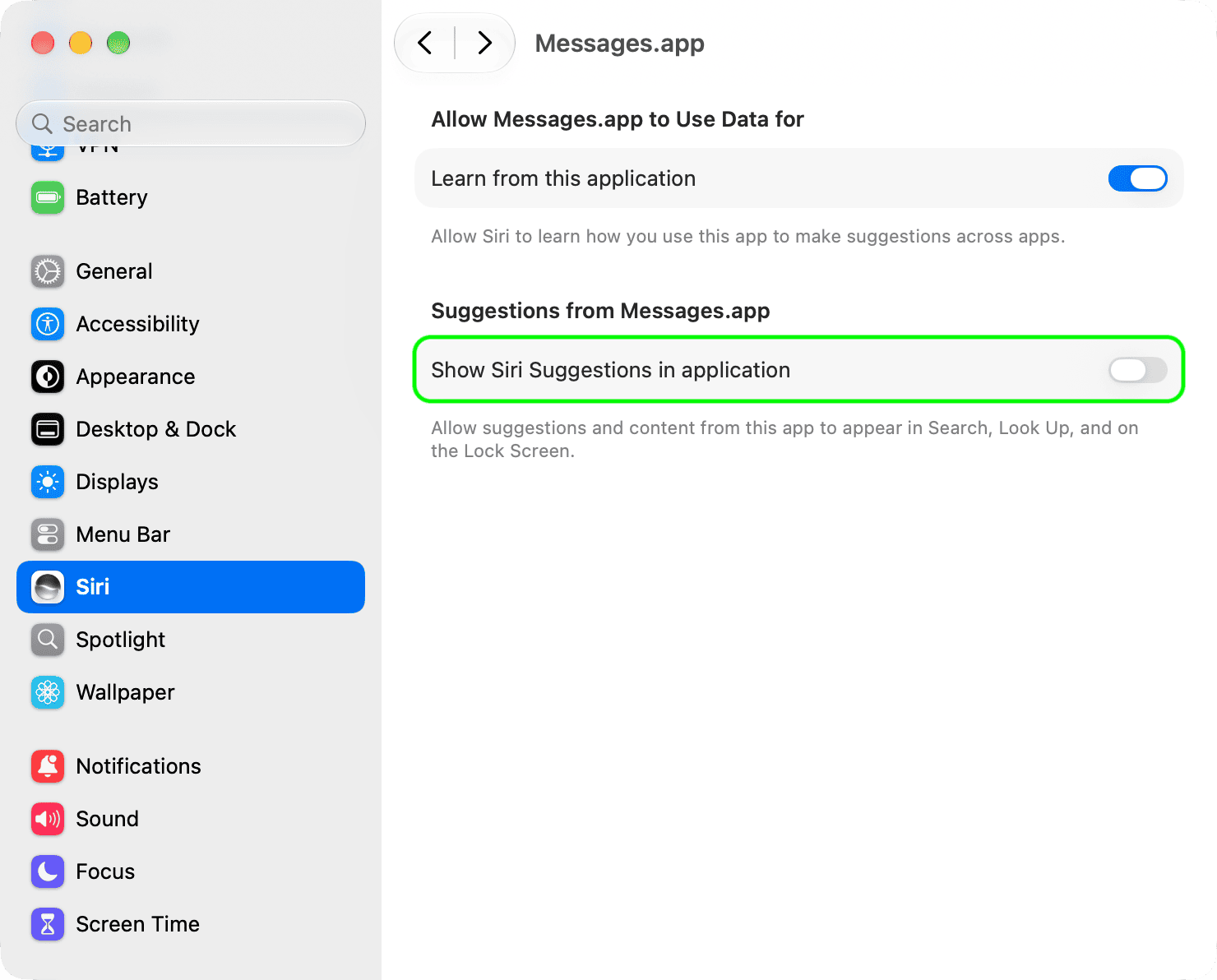
Task: Focus the Search field in sidebar
Action: (x=191, y=123)
